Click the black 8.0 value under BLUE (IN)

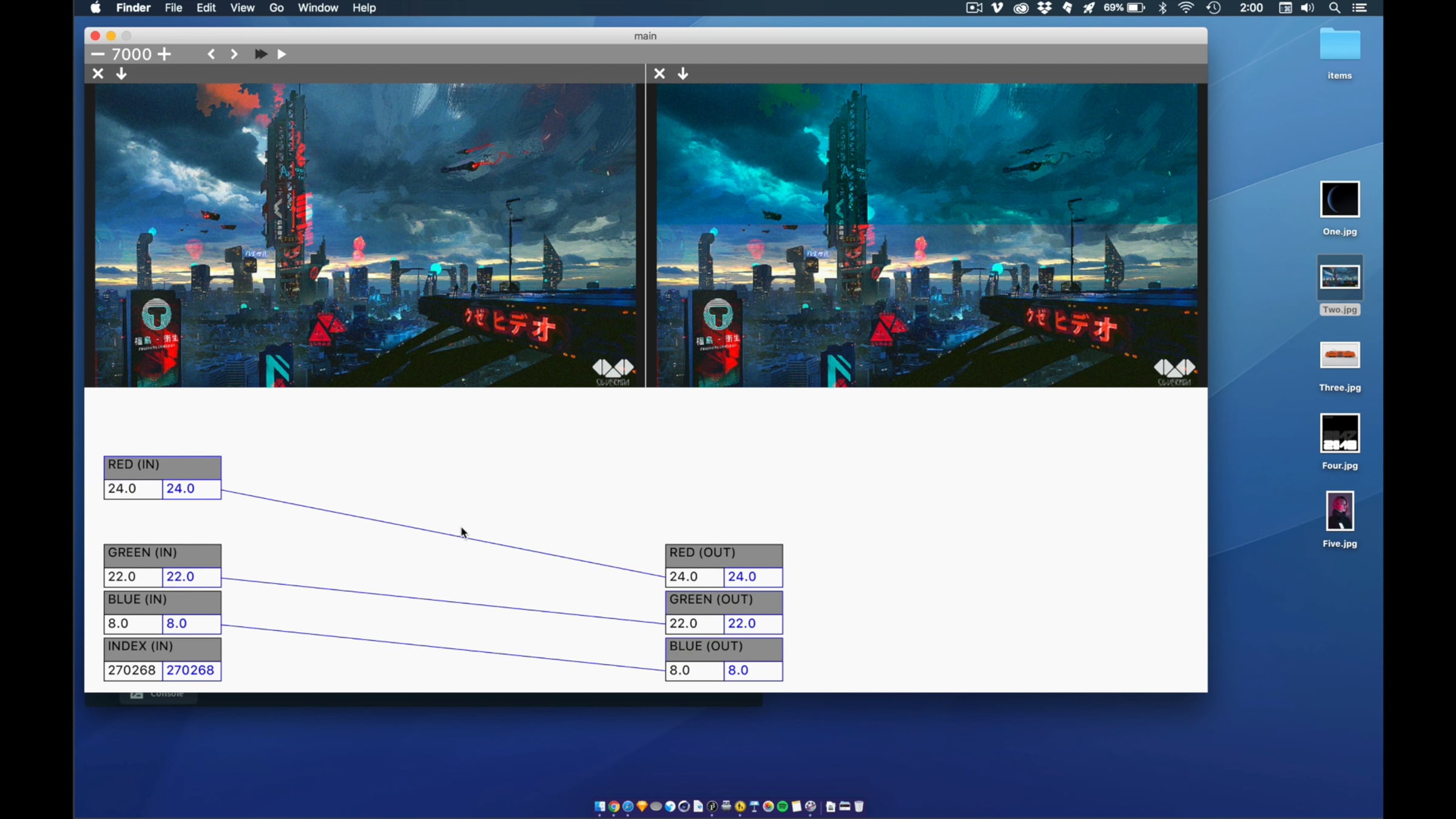(x=133, y=624)
